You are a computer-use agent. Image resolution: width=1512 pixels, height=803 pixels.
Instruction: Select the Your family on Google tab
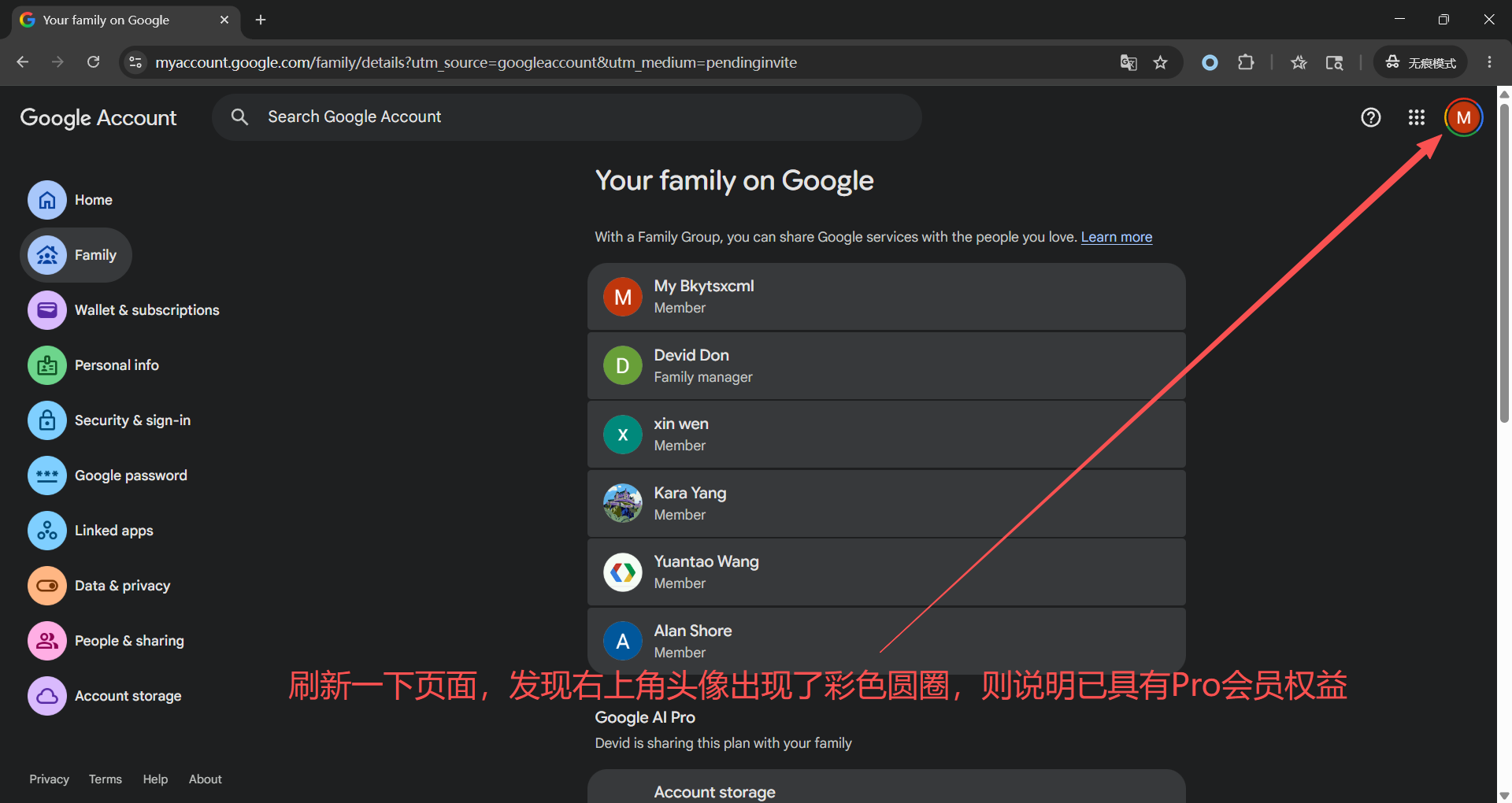tap(125, 20)
